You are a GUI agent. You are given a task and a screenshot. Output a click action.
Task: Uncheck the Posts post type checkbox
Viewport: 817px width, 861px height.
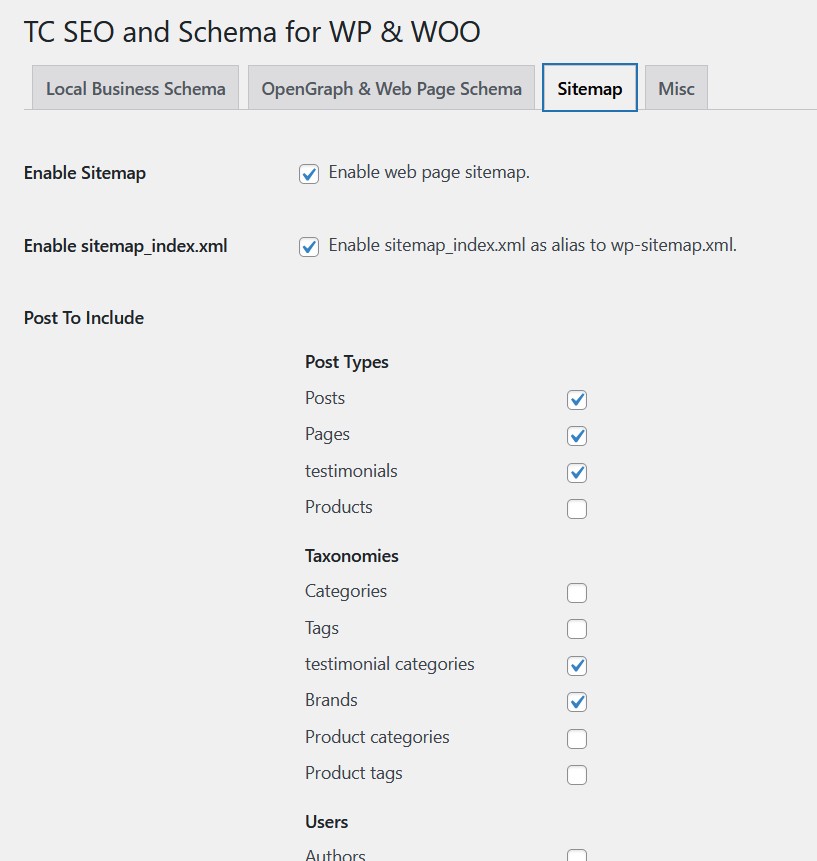point(576,399)
